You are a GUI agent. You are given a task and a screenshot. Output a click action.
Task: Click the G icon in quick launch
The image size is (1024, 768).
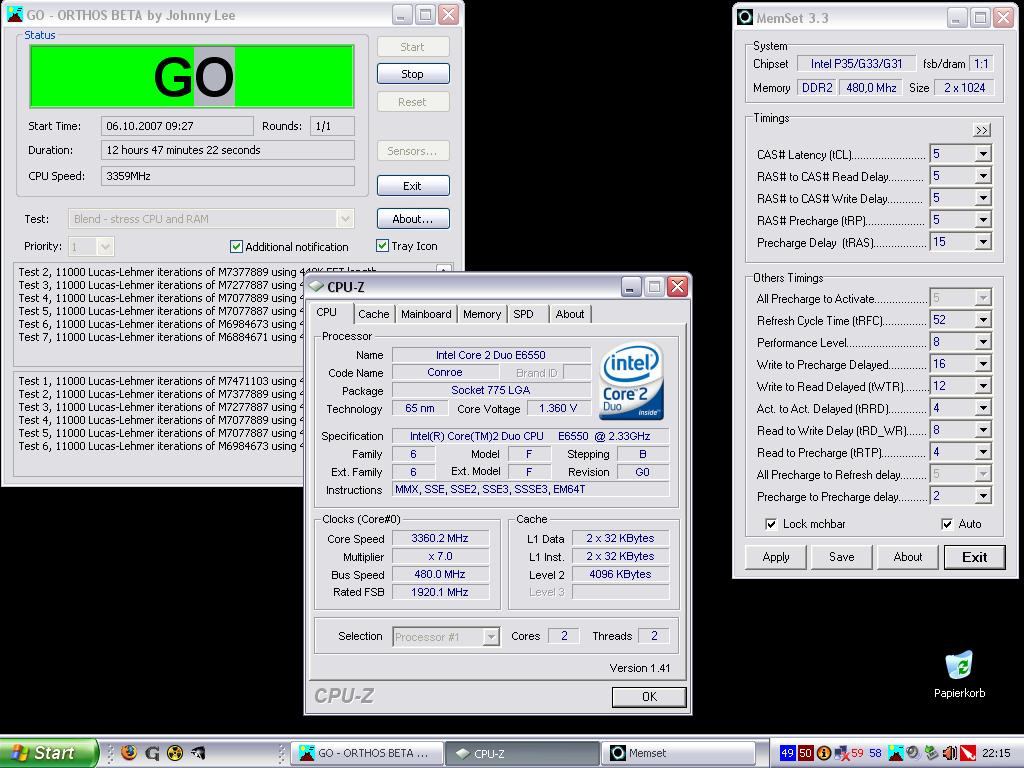[x=152, y=753]
